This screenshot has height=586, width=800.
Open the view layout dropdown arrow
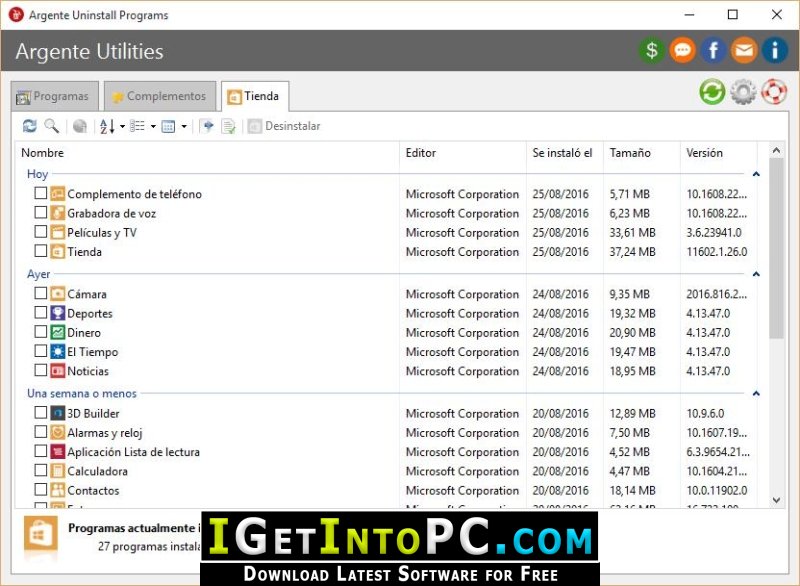click(x=184, y=126)
